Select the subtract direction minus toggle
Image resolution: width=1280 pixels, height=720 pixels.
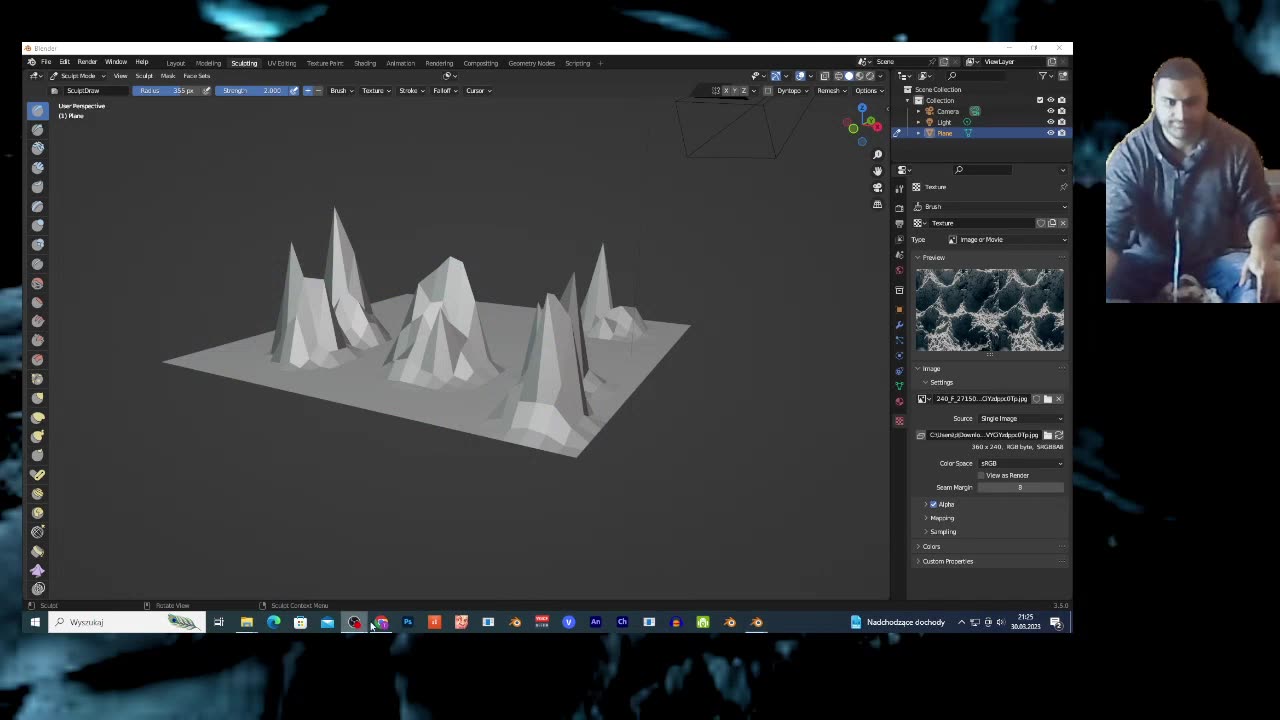[x=318, y=91]
